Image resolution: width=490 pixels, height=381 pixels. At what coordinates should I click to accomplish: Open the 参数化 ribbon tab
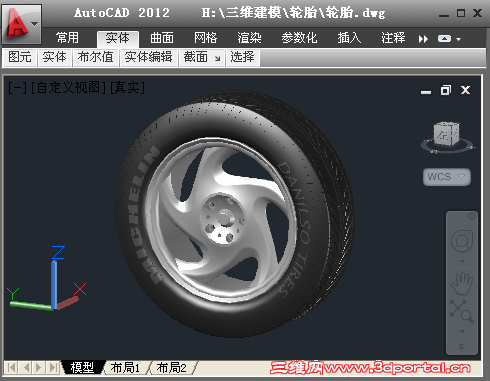(299, 38)
